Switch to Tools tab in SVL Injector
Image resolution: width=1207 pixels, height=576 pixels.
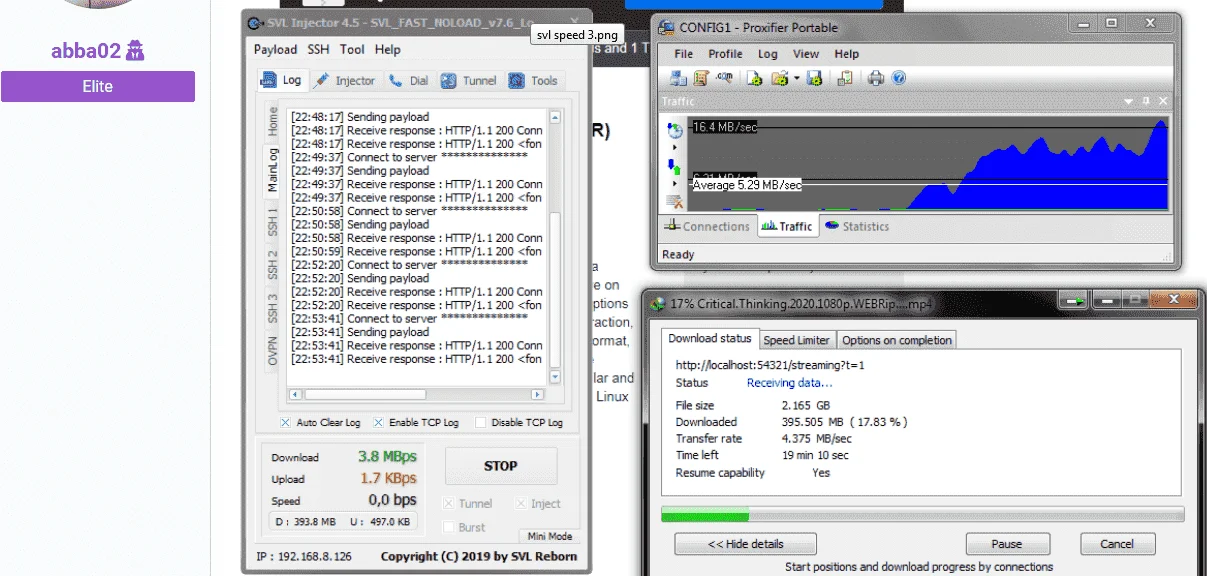(x=534, y=81)
